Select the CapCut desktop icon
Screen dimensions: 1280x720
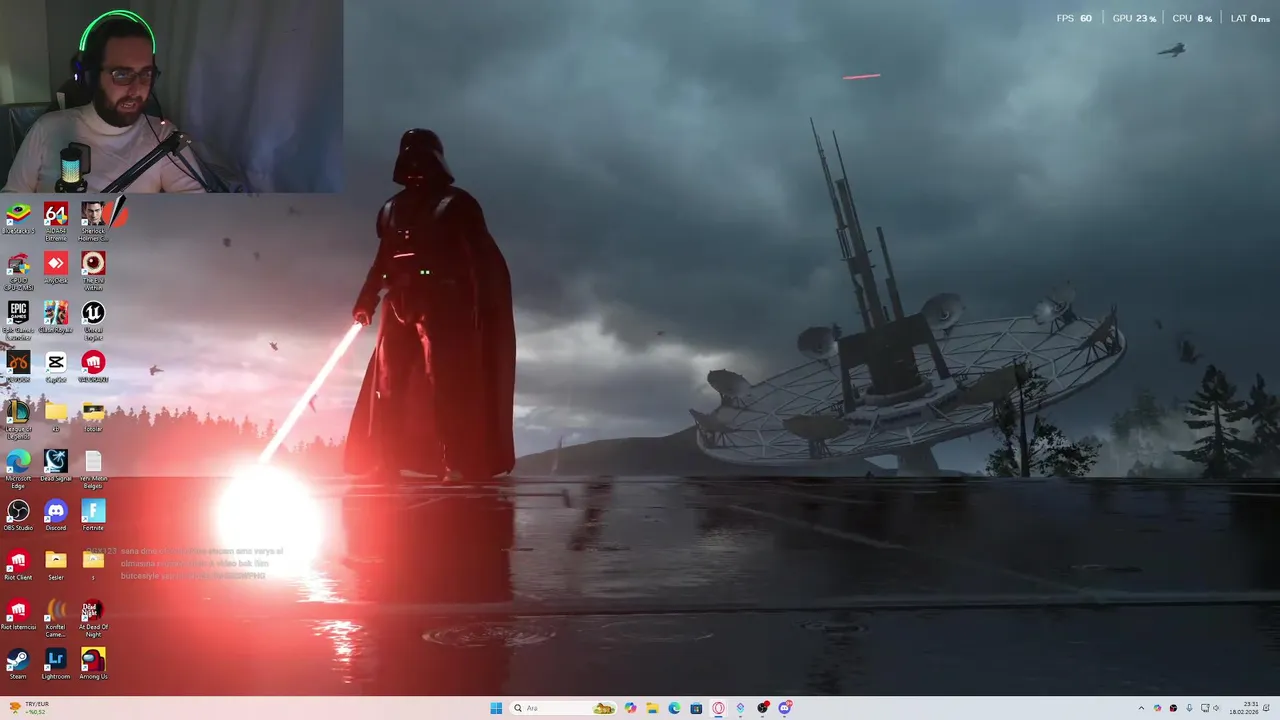tap(56, 367)
